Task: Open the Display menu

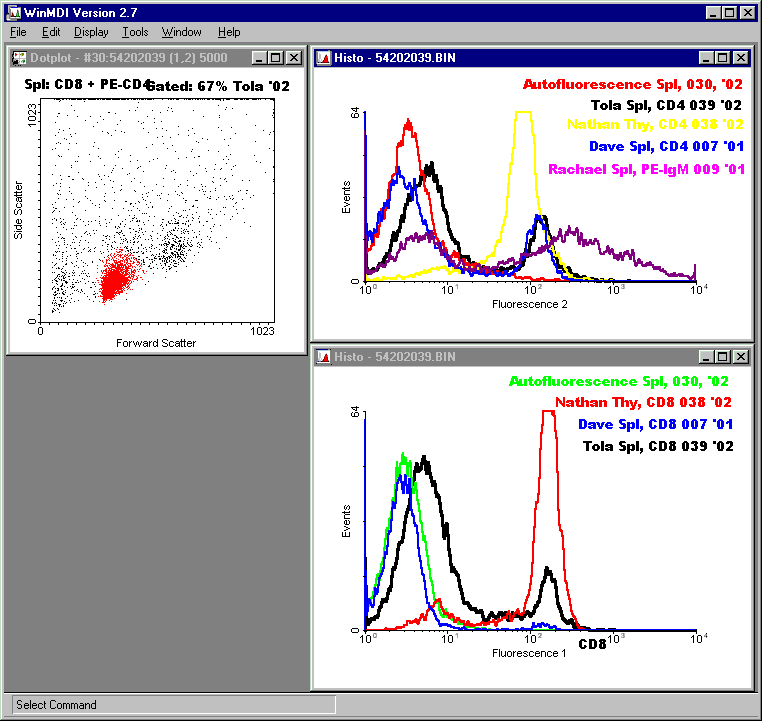Action: pyautogui.click(x=91, y=32)
